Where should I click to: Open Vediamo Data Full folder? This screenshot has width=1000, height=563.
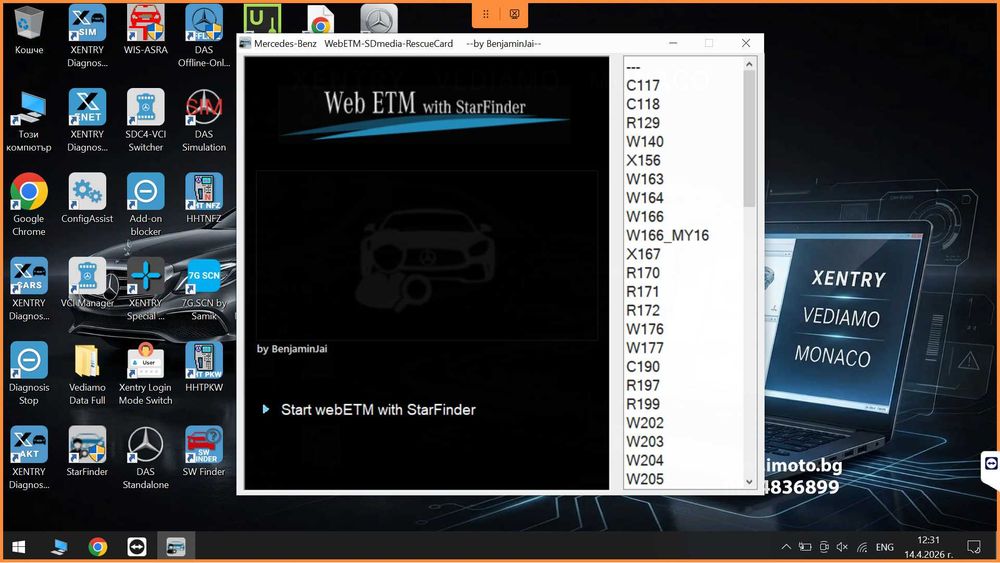pos(87,374)
